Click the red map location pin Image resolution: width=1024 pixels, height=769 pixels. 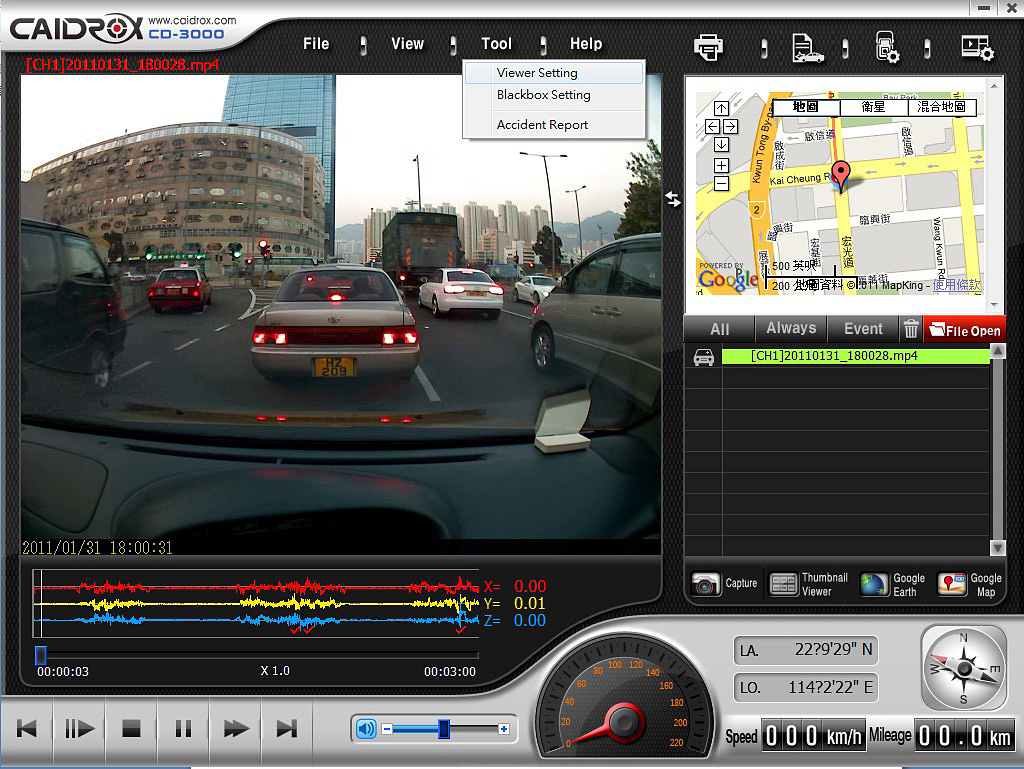tap(841, 176)
